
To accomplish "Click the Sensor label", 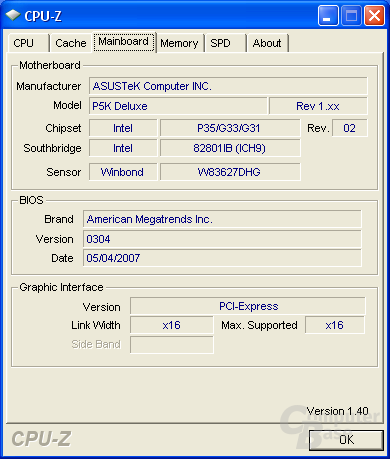I will coord(64,172).
